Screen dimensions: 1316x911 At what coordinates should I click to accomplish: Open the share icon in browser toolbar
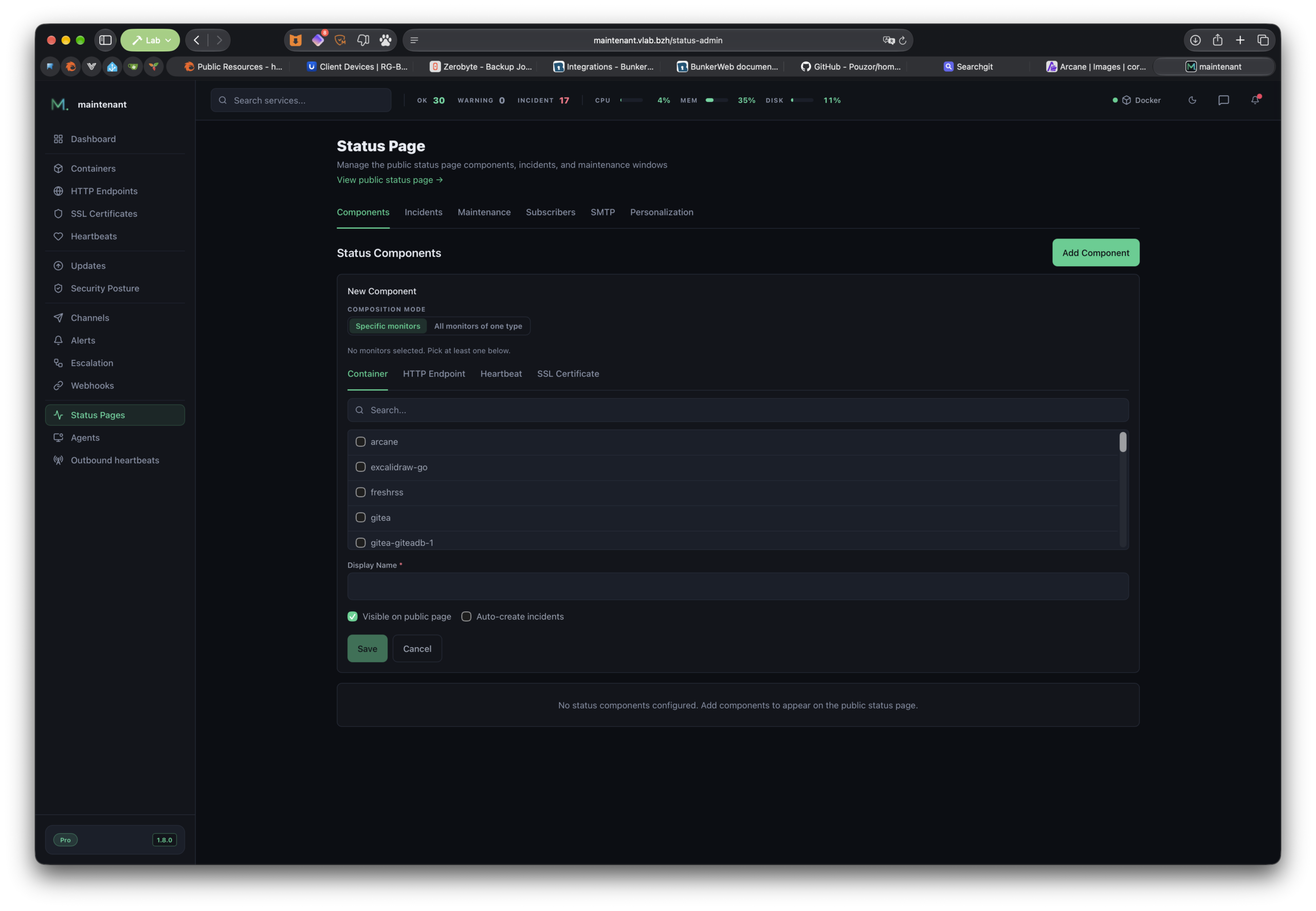point(1217,40)
